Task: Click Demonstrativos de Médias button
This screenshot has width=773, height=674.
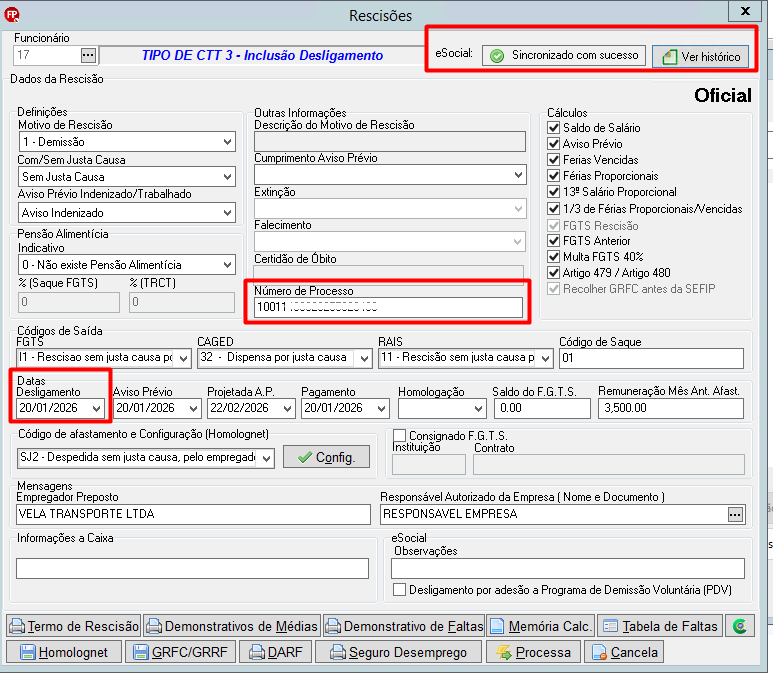Action: tap(232, 626)
